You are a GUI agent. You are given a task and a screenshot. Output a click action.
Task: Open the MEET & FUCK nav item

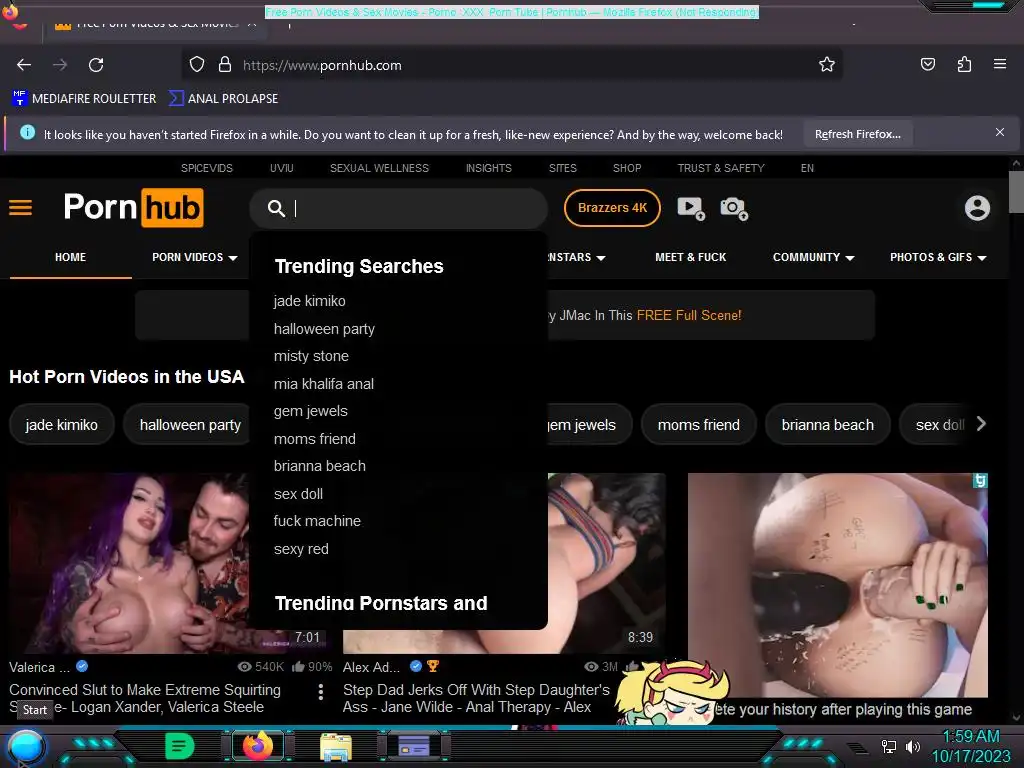click(x=690, y=257)
